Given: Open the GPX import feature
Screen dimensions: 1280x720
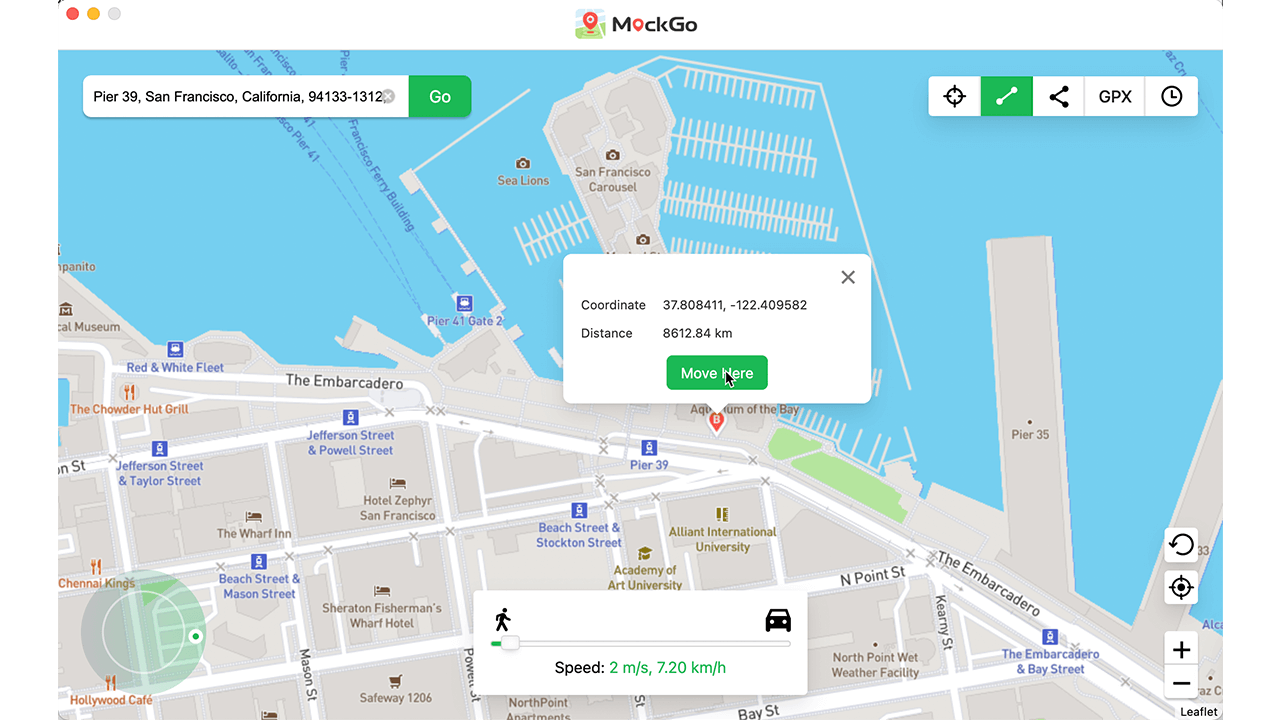Looking at the screenshot, I should (x=1114, y=96).
